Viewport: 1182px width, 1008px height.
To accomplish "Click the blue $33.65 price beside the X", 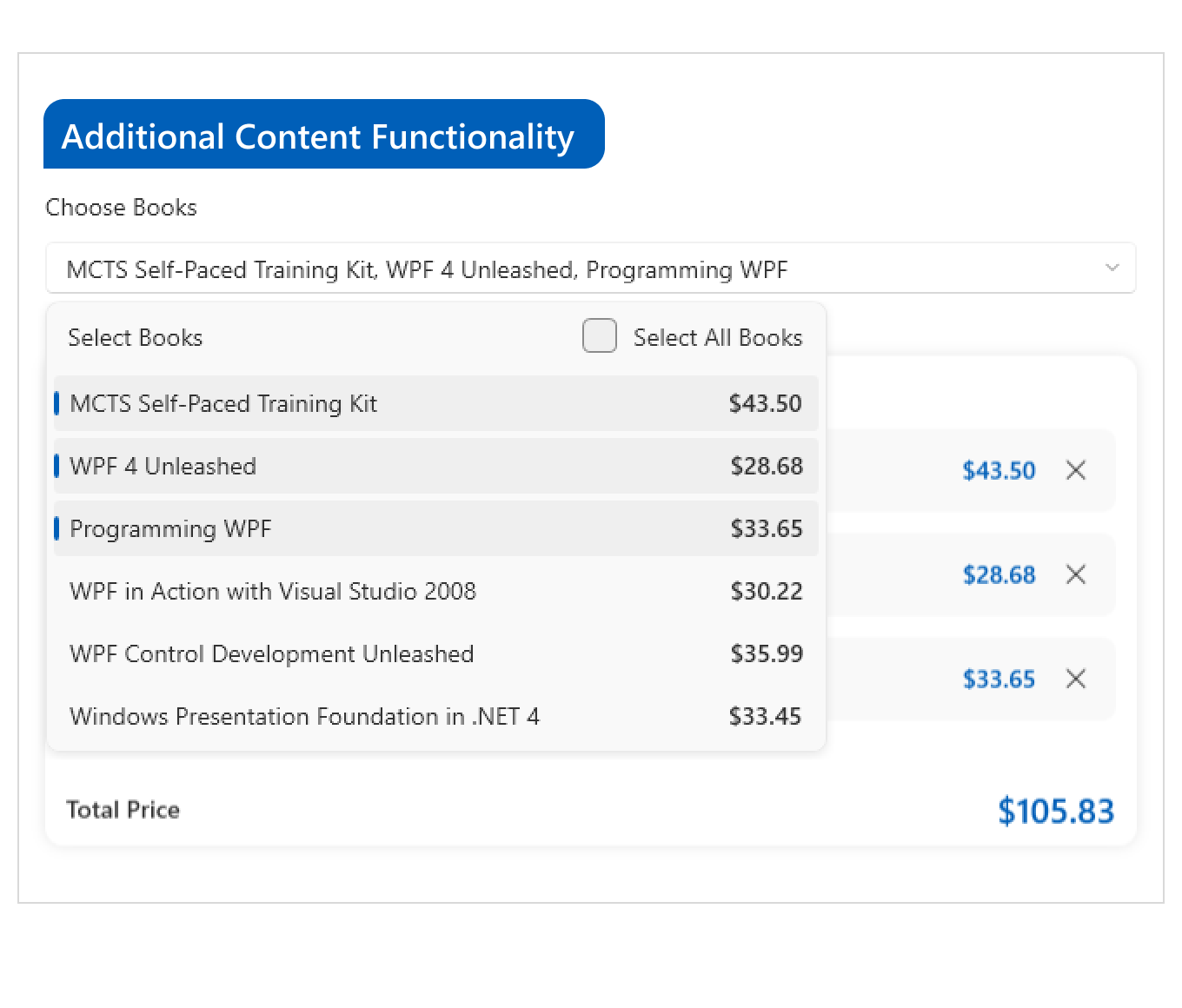I will point(999,680).
